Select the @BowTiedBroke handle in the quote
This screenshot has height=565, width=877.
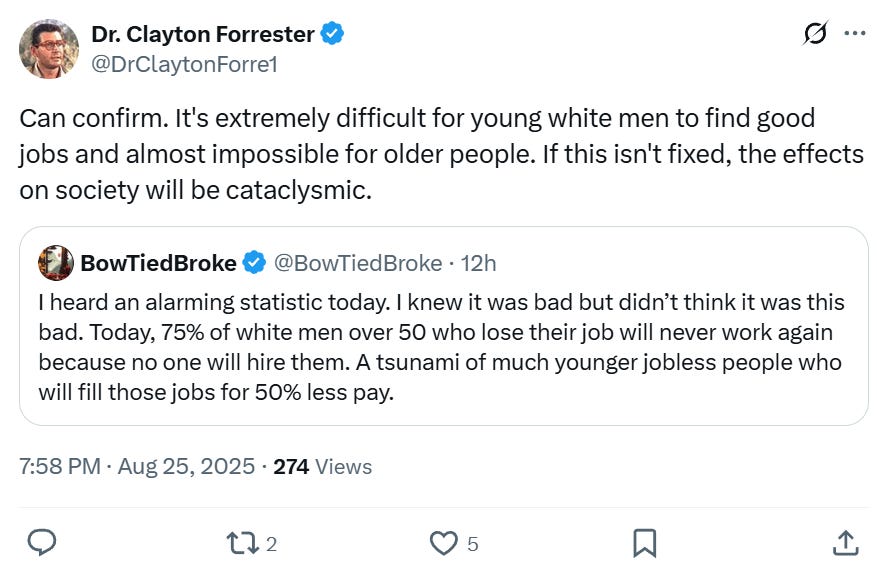click(x=357, y=263)
